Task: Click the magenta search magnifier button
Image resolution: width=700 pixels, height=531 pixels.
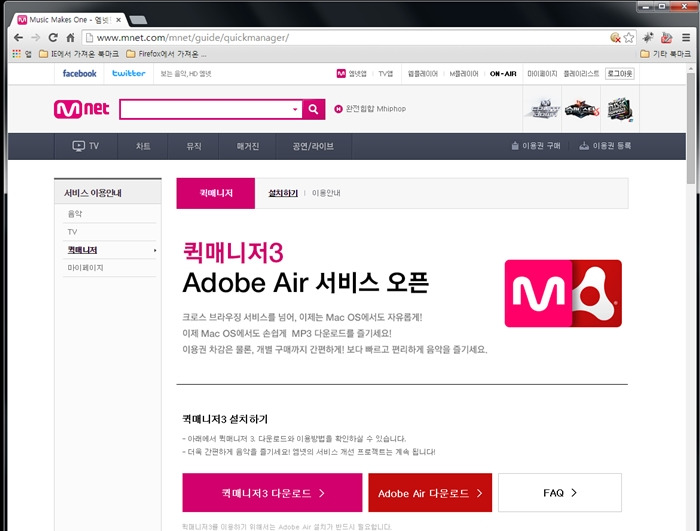Action: pyautogui.click(x=313, y=109)
